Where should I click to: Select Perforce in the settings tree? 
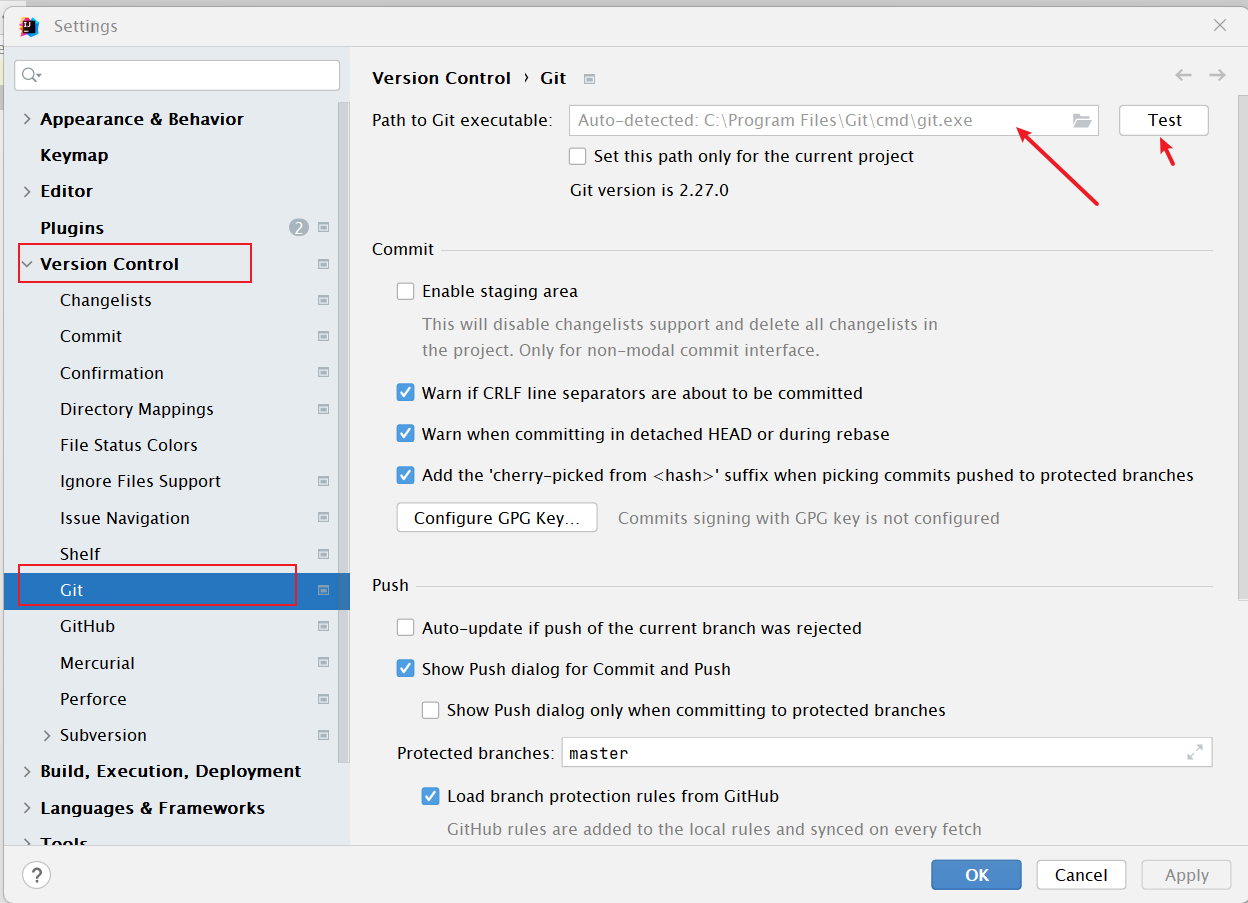(x=93, y=699)
